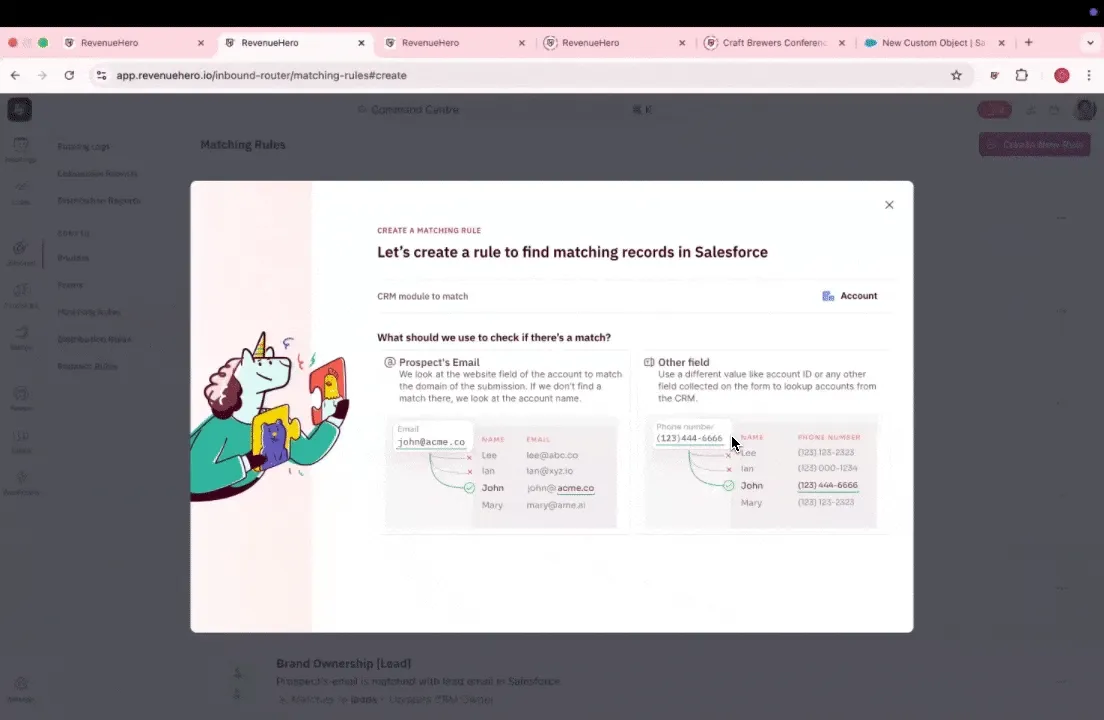Open Routing Logs in the side menu
Viewport: 1104px width, 720px height.
83,146
